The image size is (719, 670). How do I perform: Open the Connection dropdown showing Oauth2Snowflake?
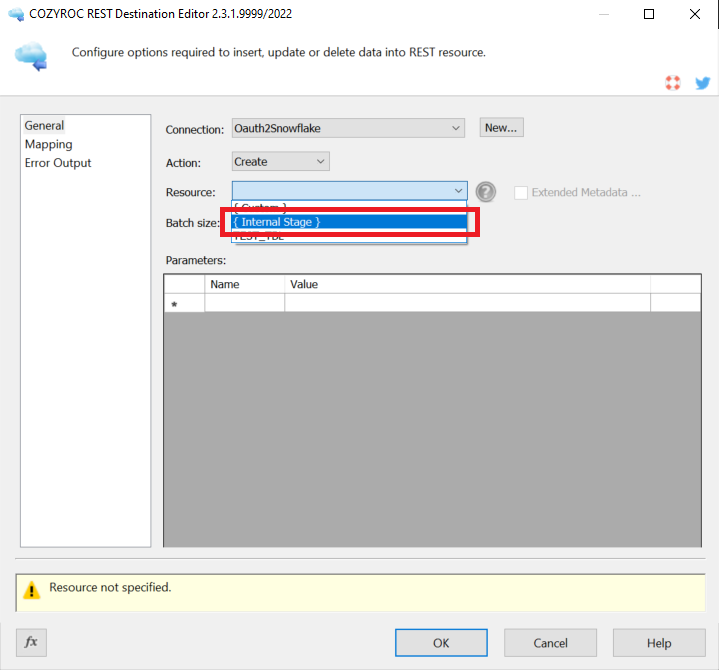coord(348,128)
